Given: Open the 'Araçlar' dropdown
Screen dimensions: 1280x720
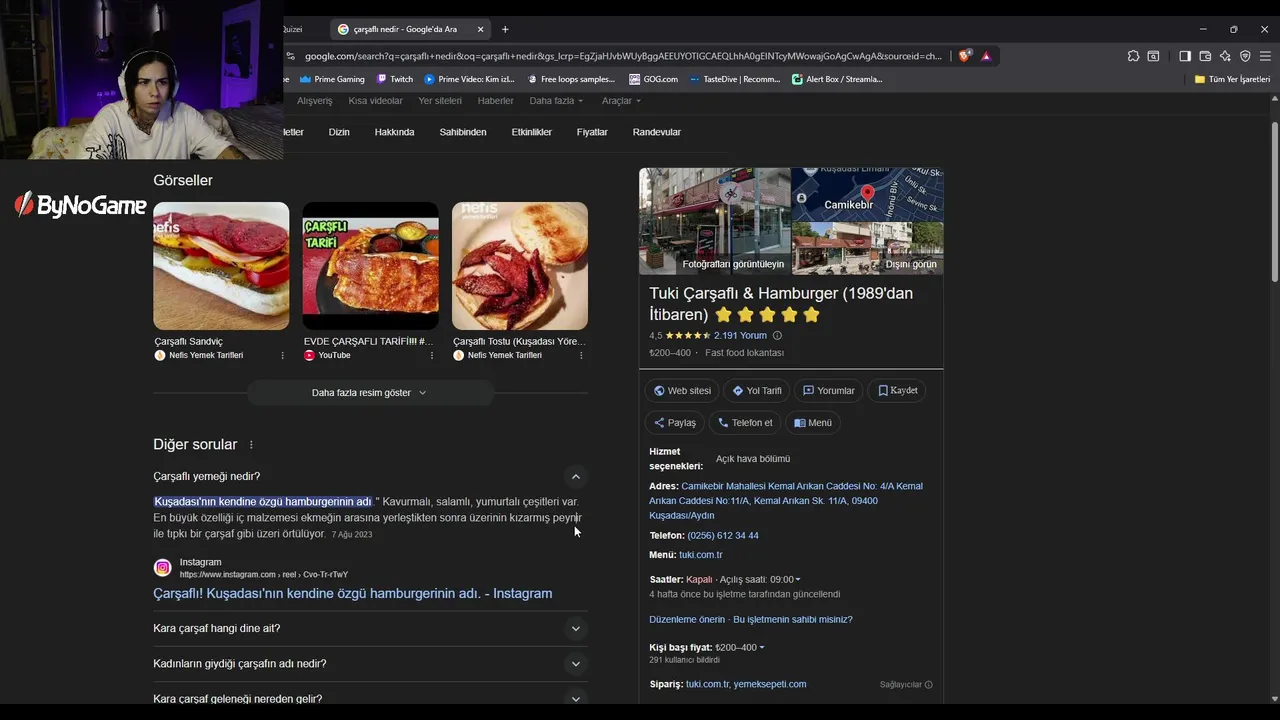Looking at the screenshot, I should click(621, 101).
